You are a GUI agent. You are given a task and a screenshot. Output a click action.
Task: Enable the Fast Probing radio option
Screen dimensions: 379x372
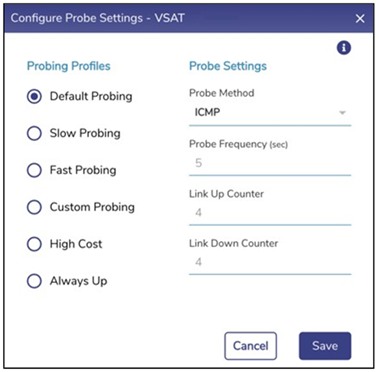[x=34, y=170]
